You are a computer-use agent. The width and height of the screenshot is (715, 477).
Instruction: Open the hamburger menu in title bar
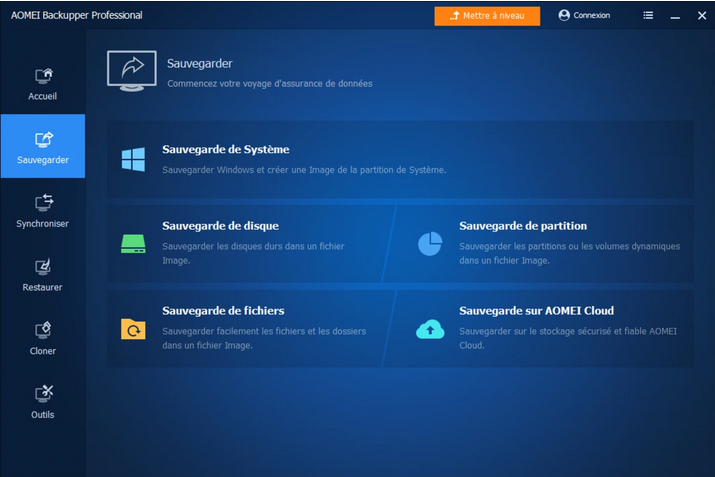coord(648,15)
